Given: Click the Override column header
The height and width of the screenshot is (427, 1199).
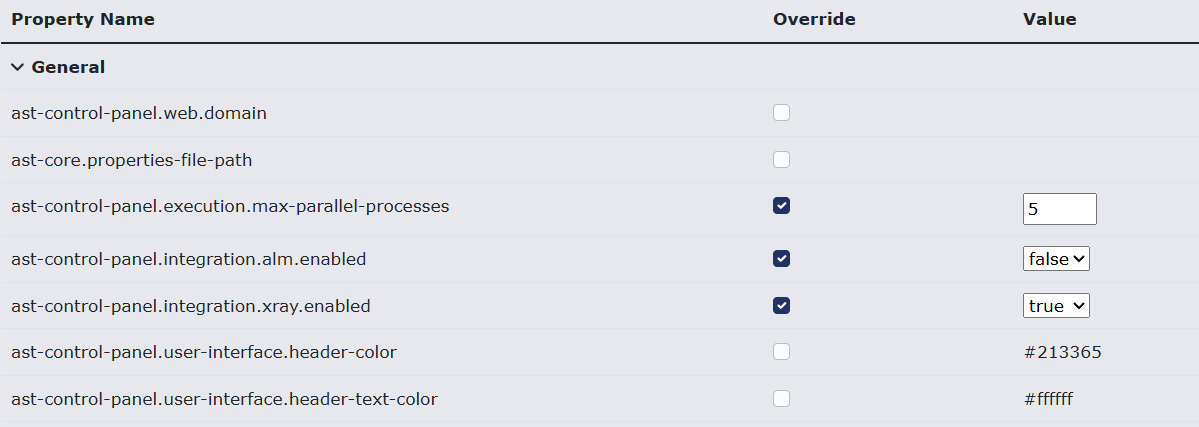Looking at the screenshot, I should coord(814,19).
